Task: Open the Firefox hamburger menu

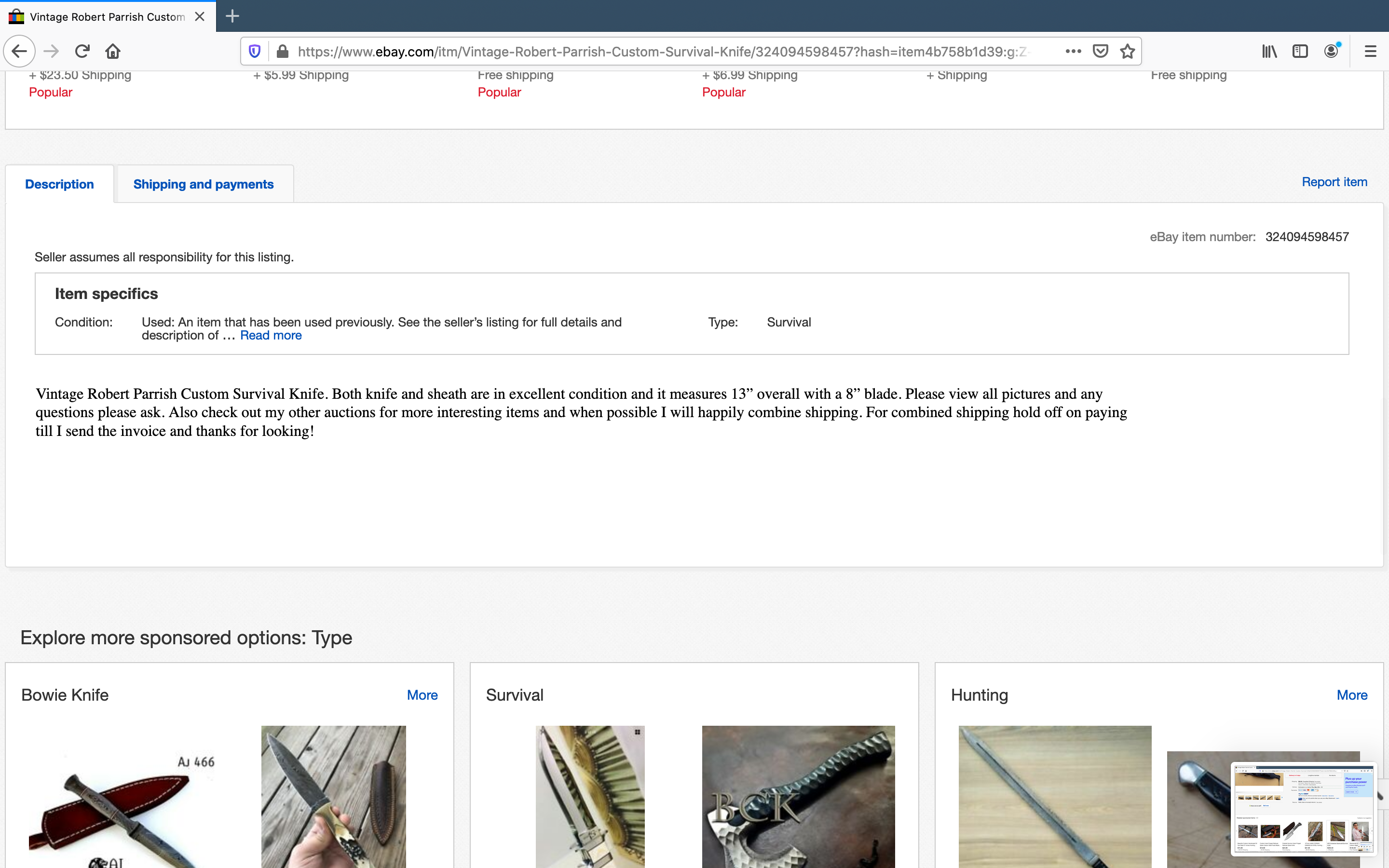Action: pos(1371,52)
